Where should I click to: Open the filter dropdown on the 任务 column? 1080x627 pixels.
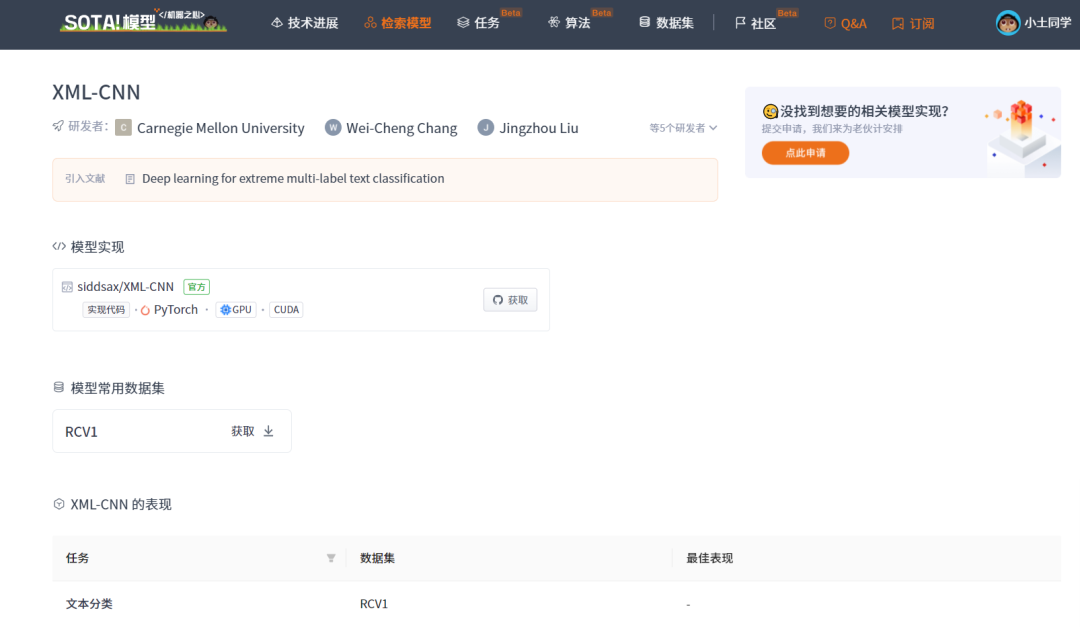tap(330, 558)
